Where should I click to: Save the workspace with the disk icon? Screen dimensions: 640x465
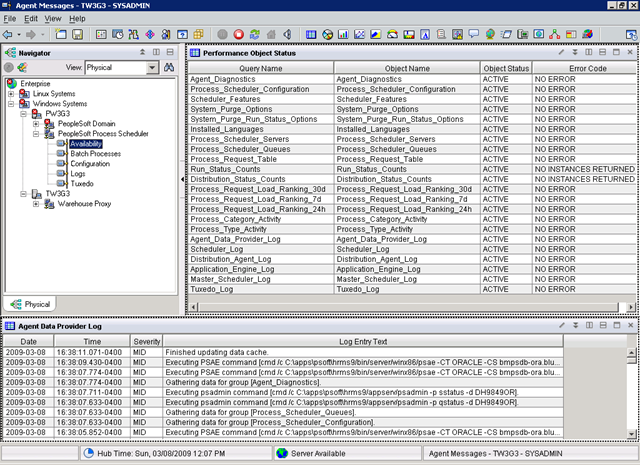[77, 35]
